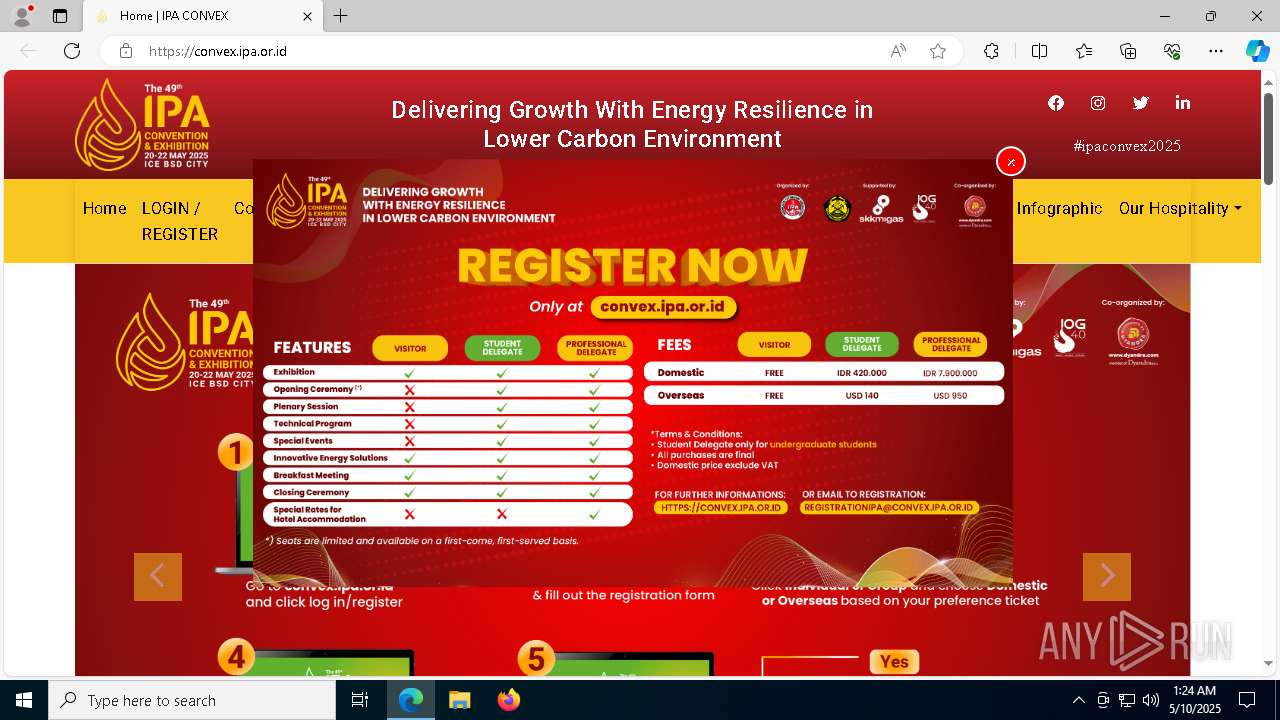1280x720 pixels.
Task: Toggle Split screen icon
Action: 1039,51
